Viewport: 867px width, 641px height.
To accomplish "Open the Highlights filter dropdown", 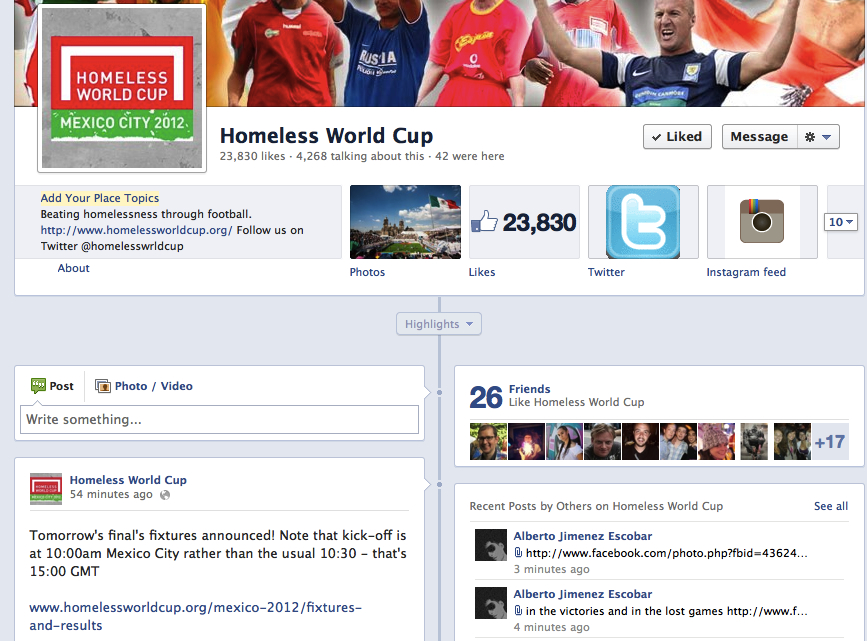I will pos(439,324).
